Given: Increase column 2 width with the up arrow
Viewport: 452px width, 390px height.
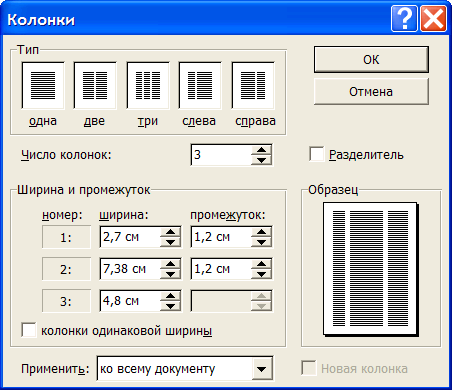Looking at the screenshot, I should click(170, 264).
